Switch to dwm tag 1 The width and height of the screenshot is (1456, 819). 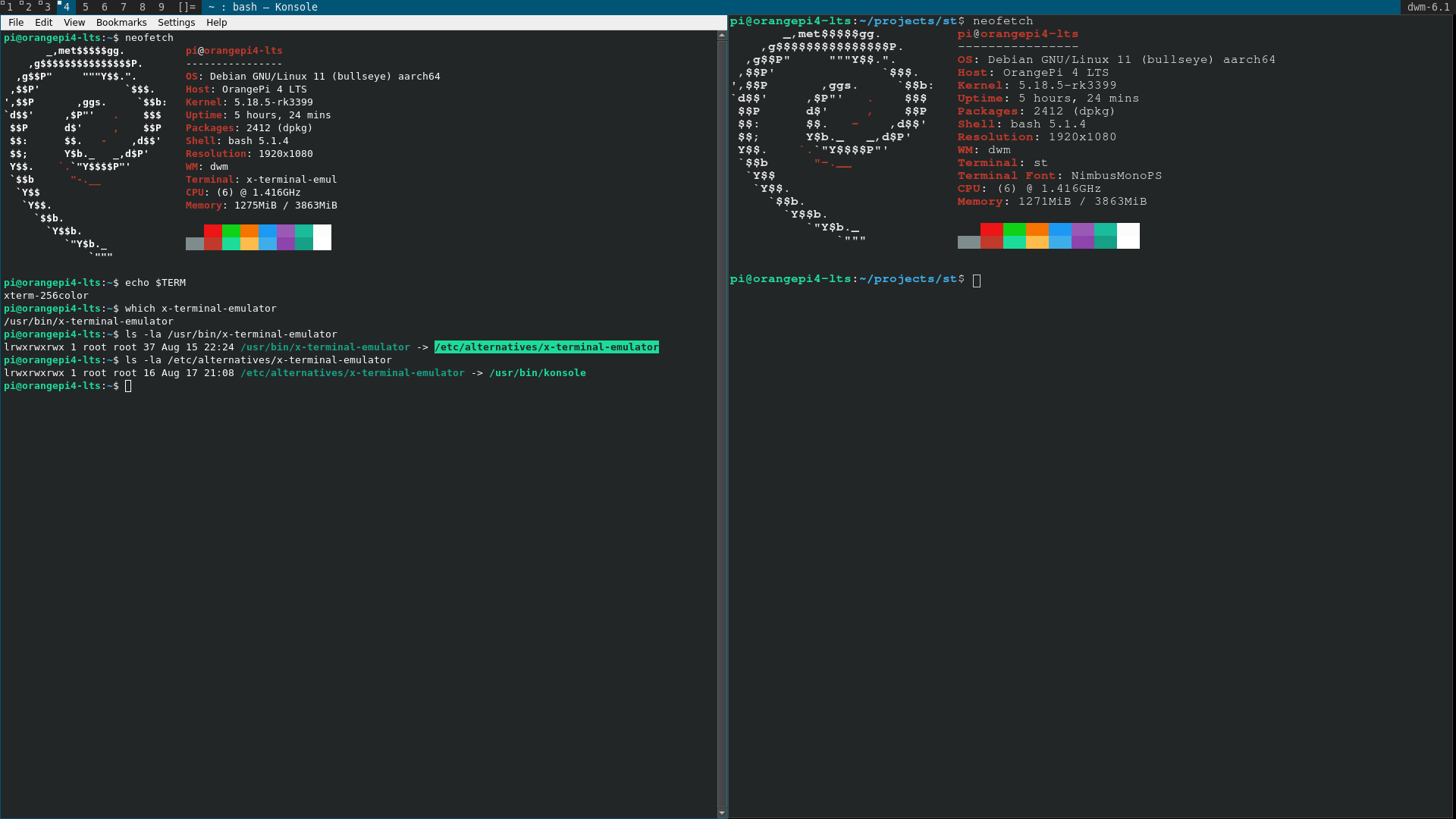(x=9, y=7)
